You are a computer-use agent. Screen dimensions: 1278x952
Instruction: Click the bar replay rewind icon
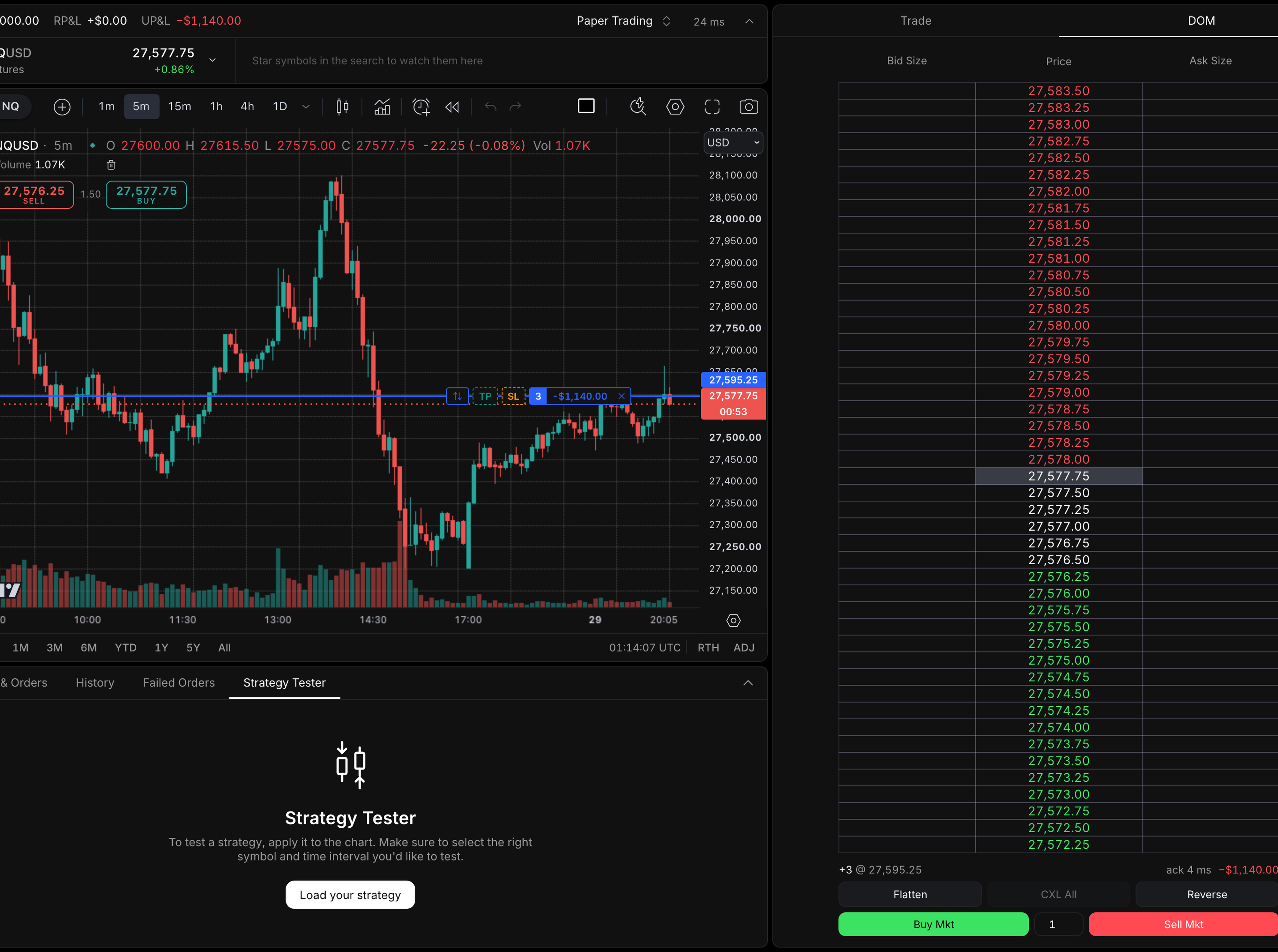(452, 106)
